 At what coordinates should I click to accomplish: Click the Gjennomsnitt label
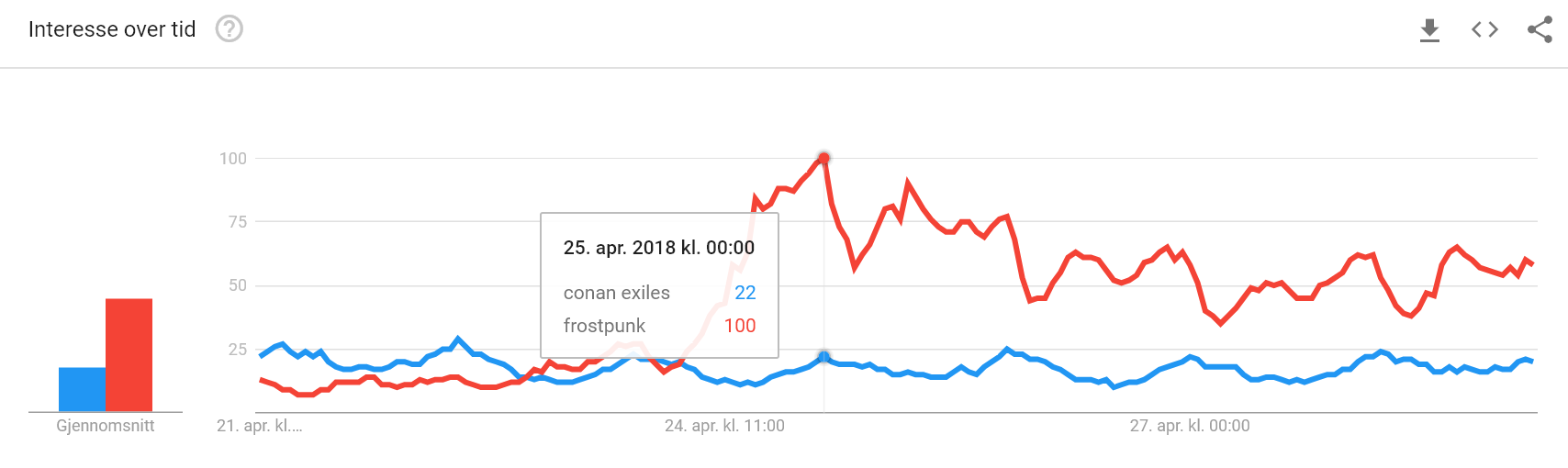pos(106,426)
